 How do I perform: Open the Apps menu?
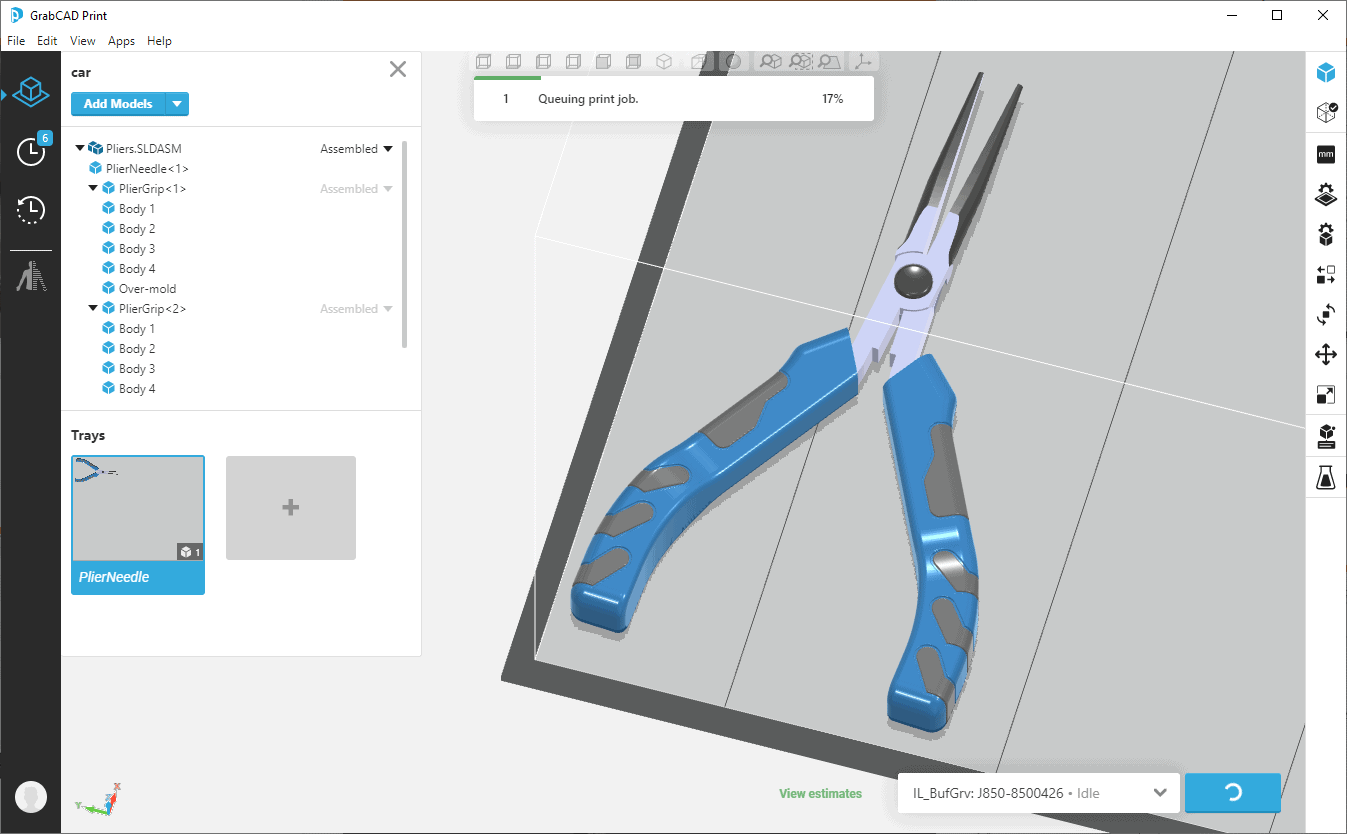pos(121,41)
